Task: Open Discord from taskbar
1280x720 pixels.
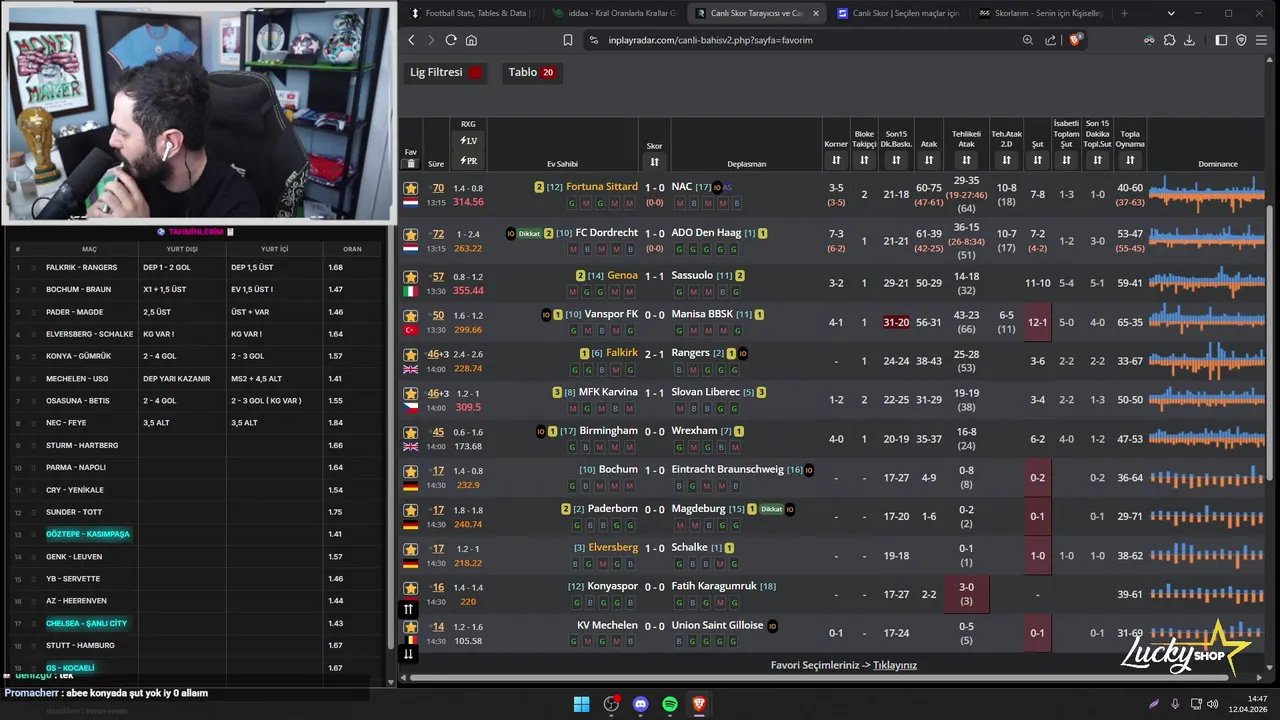Action: pyautogui.click(x=641, y=704)
